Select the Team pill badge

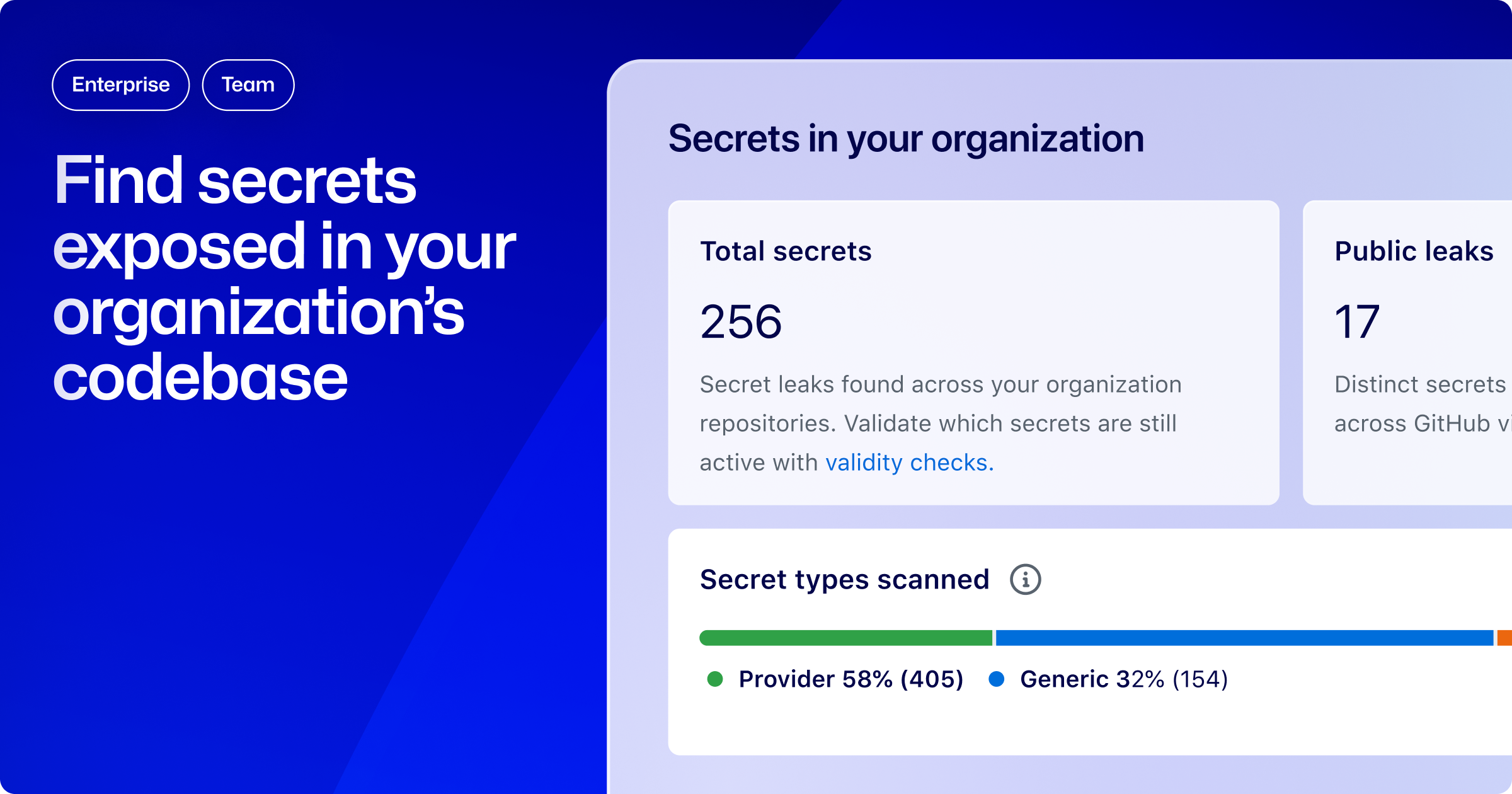click(x=248, y=85)
